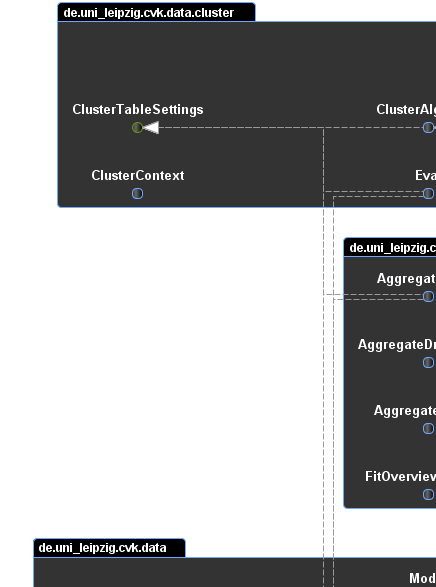This screenshot has height=587, width=436.
Task: Select the partially visible de.uni_leipzig.c... package tab
Action: pos(390,247)
